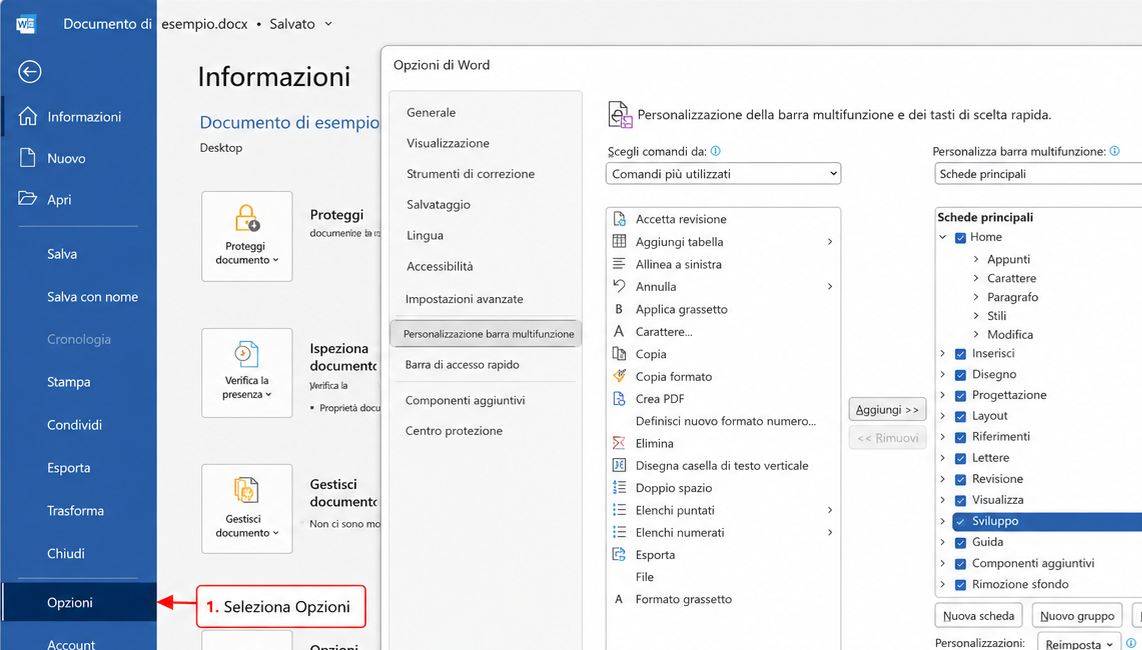
Task: Click the Disegna casella di testo verticale icon
Action: coord(619,465)
